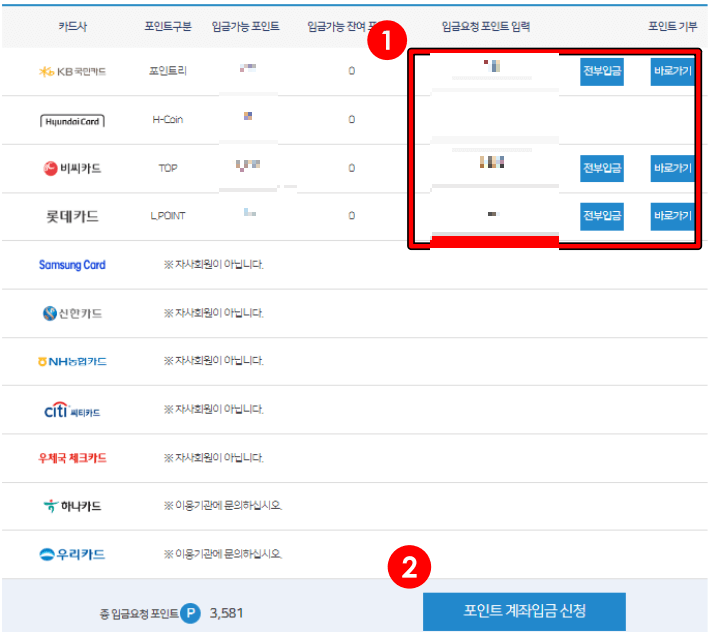
Task: Click the 우체국 체크카드 logo
Action: click(x=72, y=458)
